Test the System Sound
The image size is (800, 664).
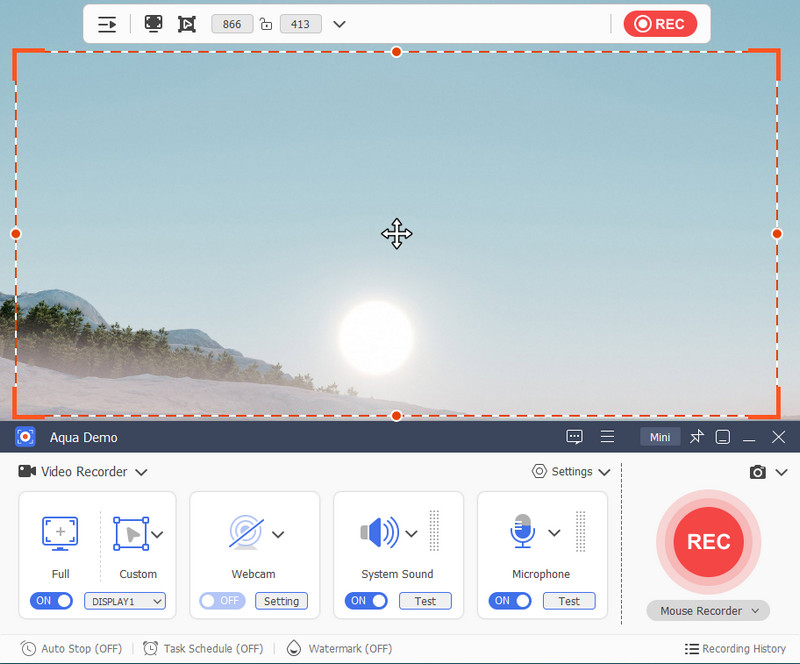[x=426, y=601]
